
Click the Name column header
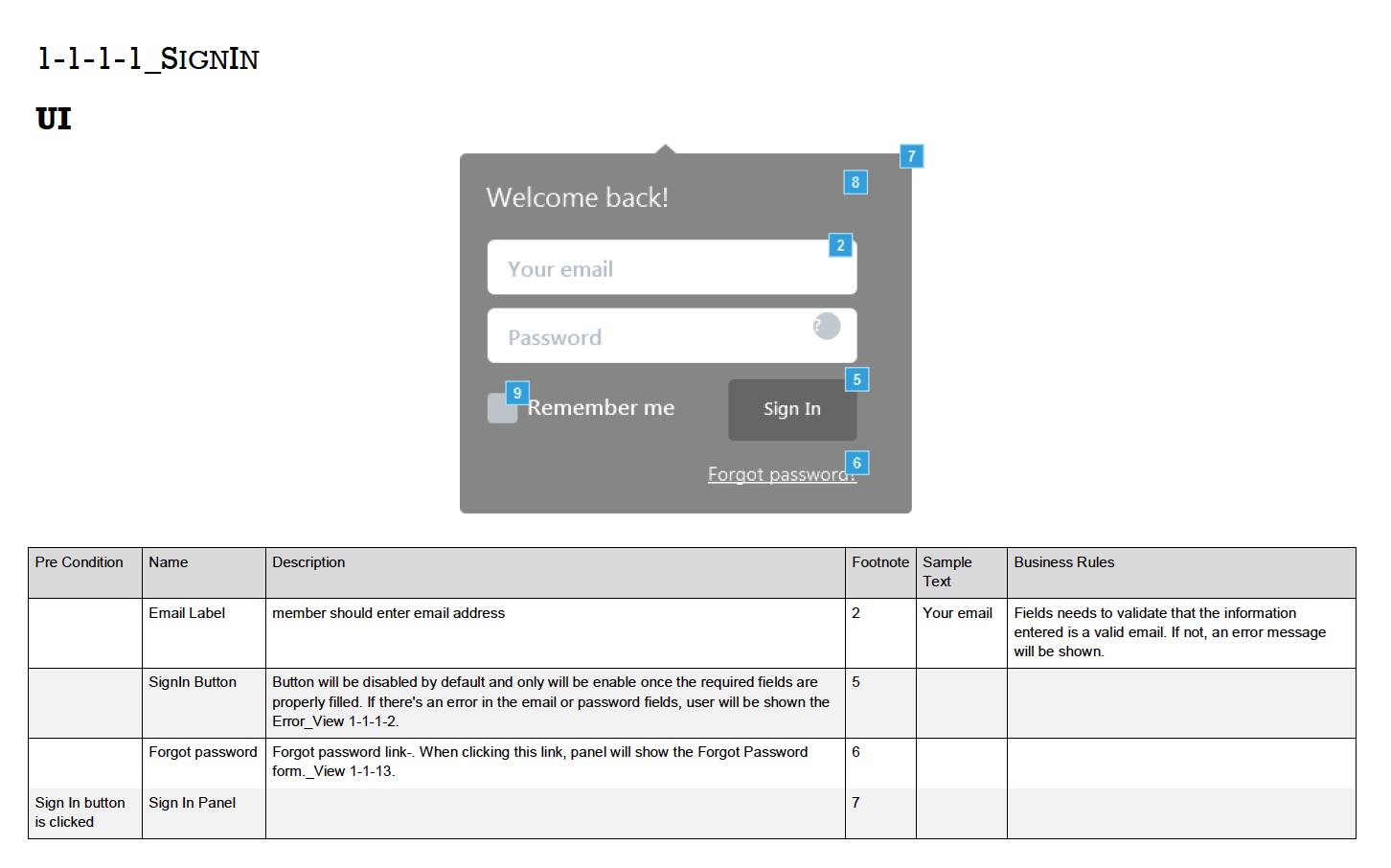point(204,573)
